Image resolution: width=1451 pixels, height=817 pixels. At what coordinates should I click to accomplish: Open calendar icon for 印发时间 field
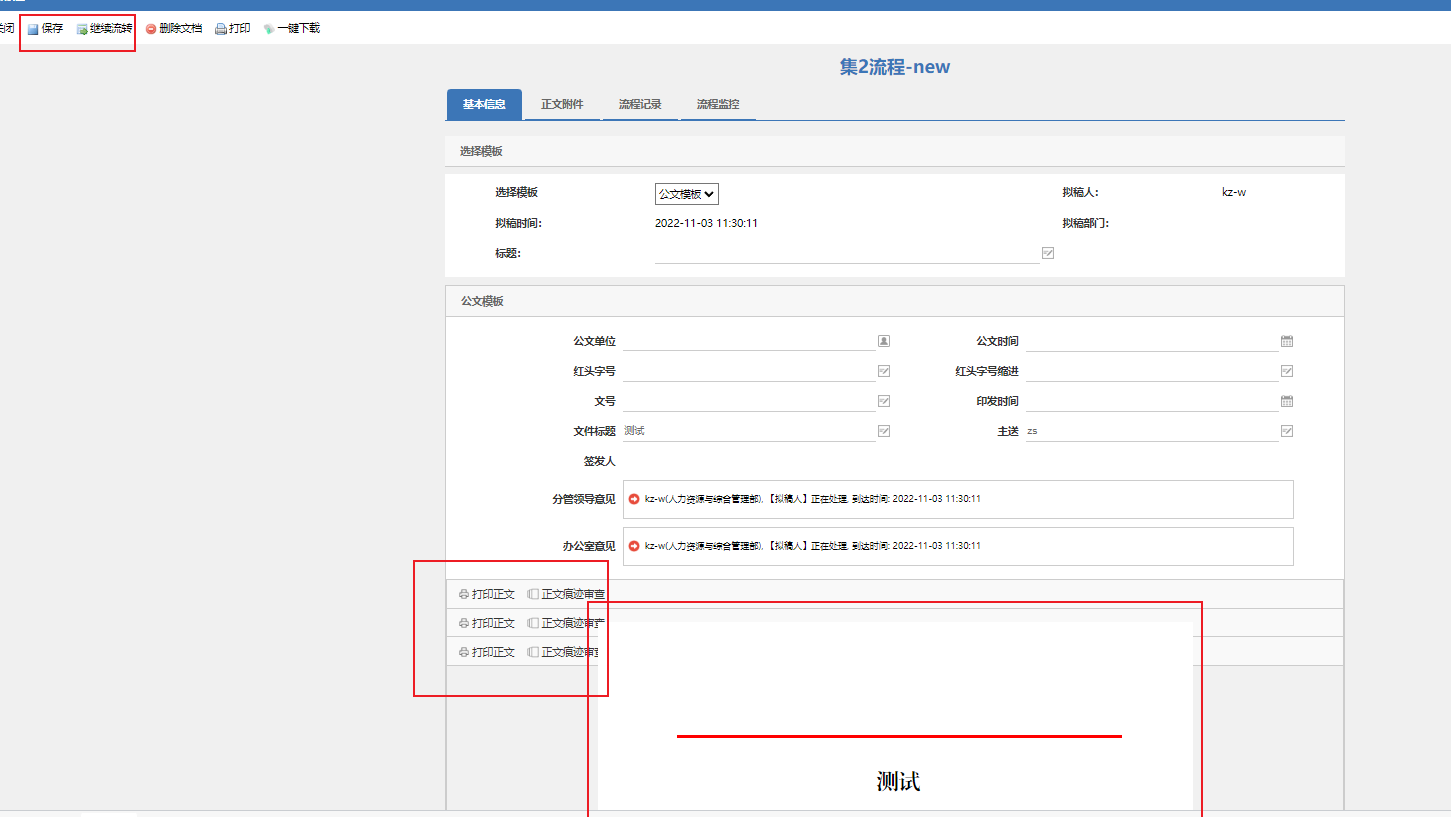point(1287,401)
